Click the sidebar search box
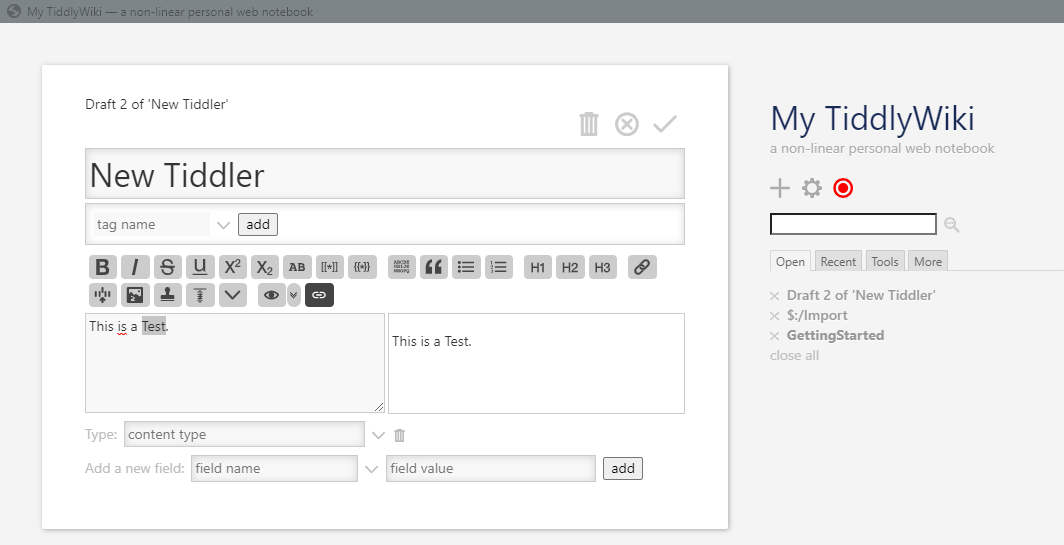Viewport: 1064px width, 545px height. (x=854, y=224)
